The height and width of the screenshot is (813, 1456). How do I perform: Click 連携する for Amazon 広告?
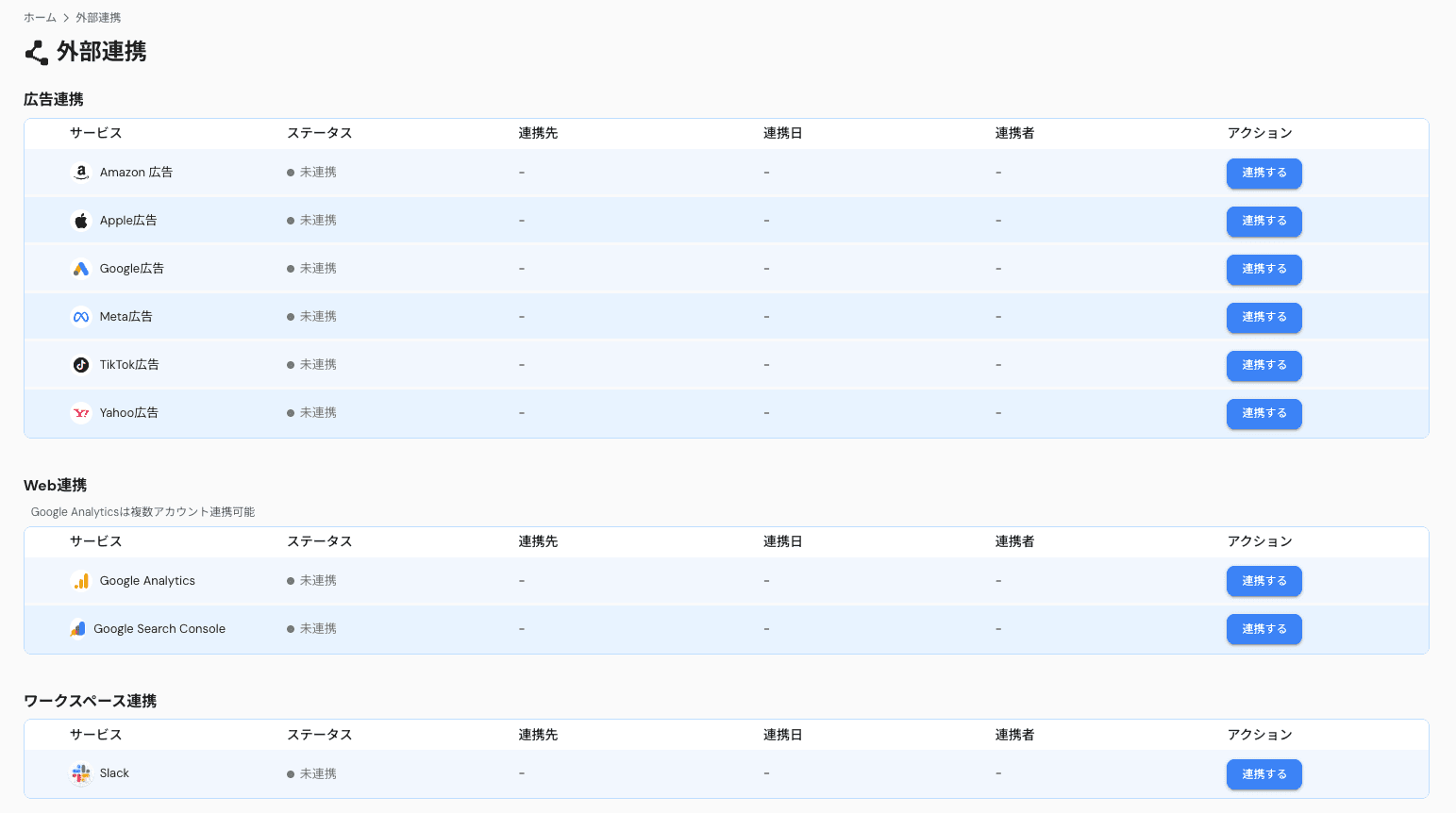tap(1264, 174)
